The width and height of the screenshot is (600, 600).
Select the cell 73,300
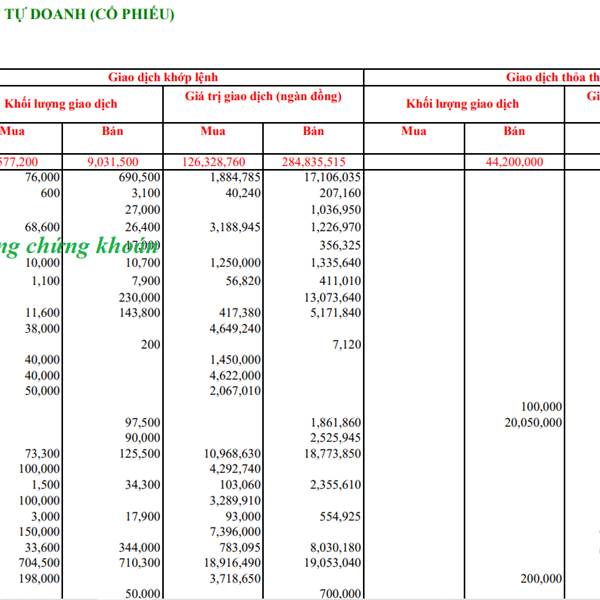[42, 453]
